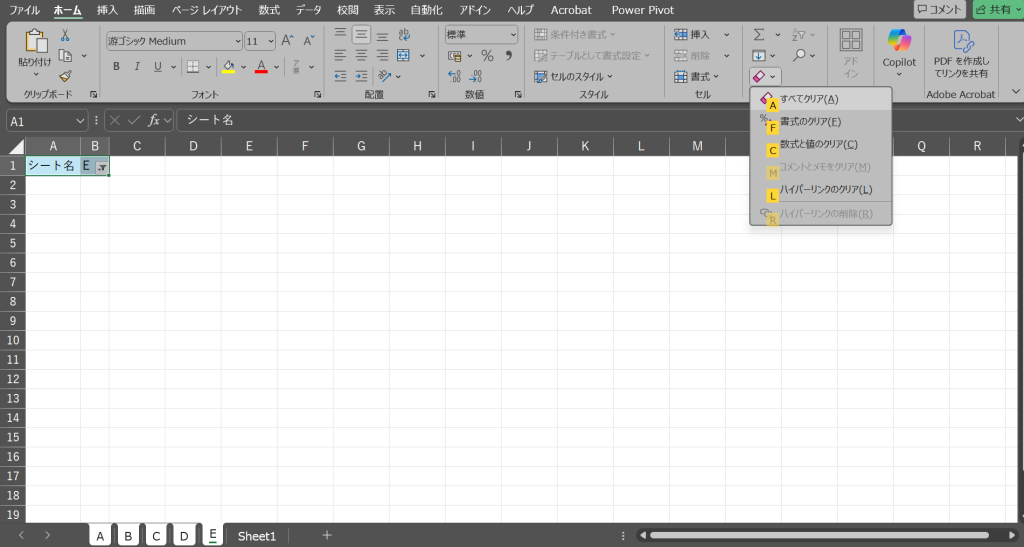Switch to the 挿入 ribbon tab

107,10
